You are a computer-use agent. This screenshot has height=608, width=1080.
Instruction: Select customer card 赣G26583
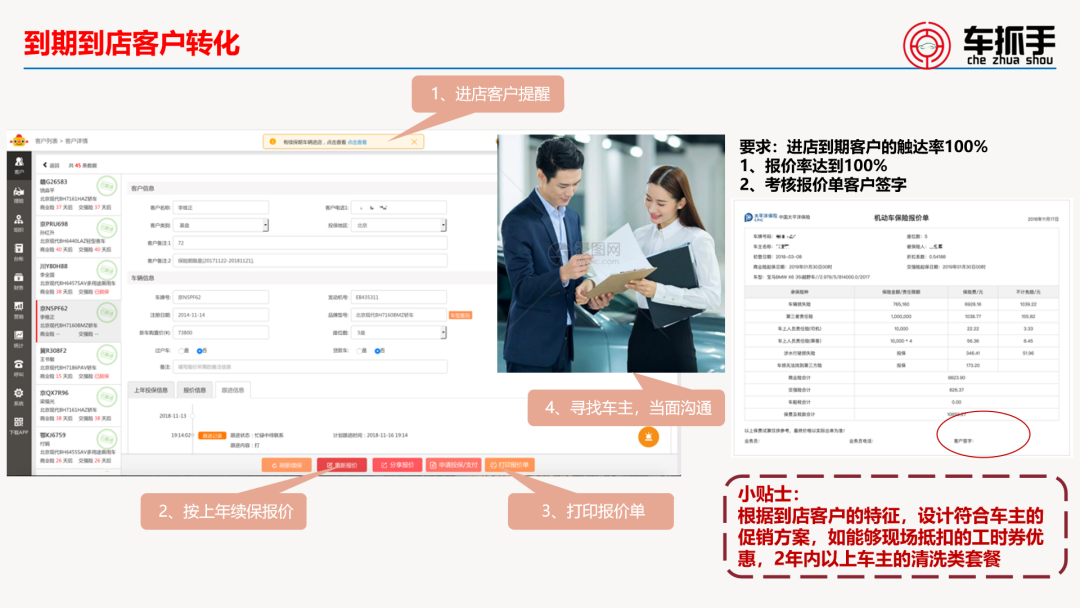click(78, 195)
